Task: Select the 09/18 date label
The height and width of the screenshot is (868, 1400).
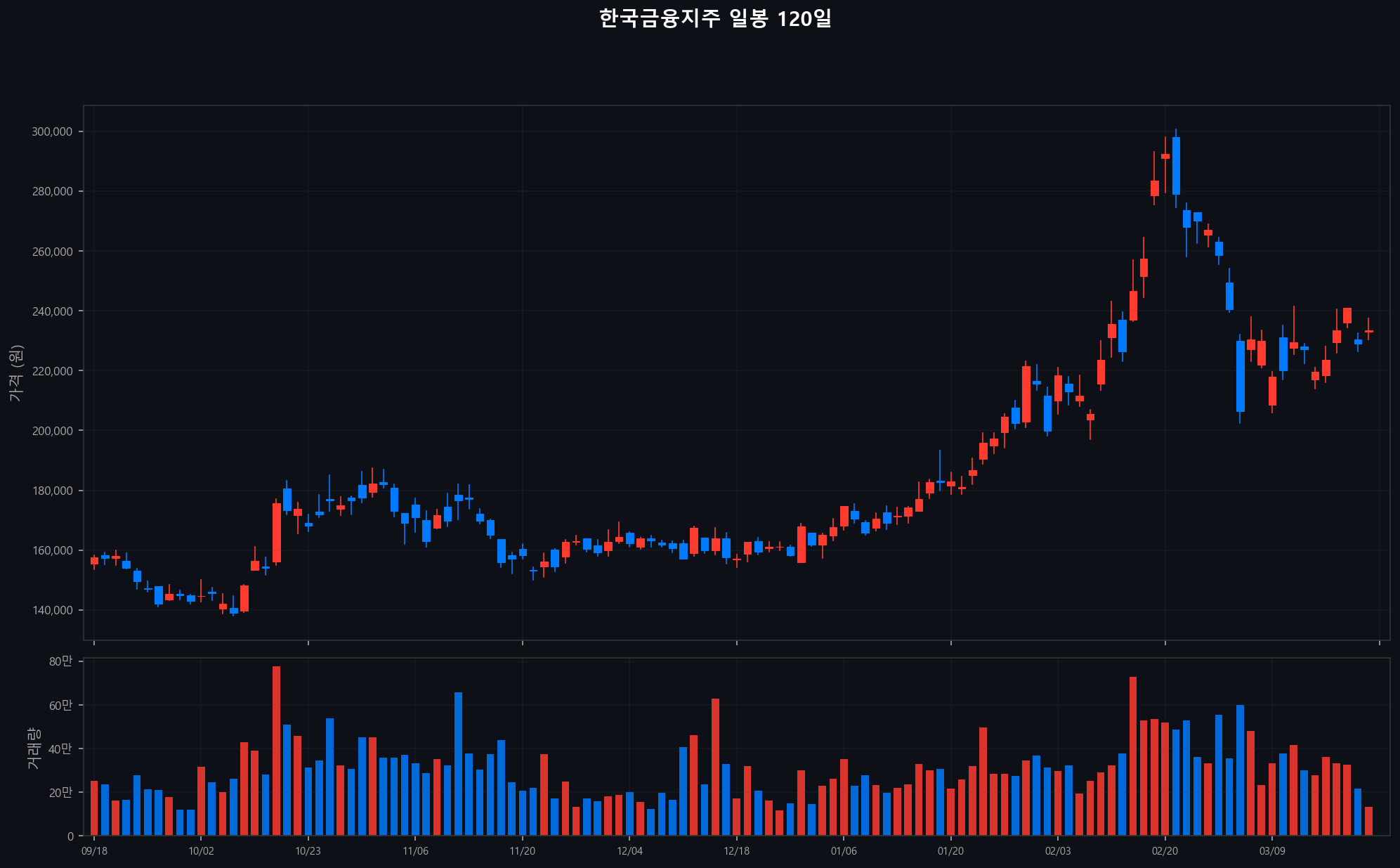Action: (x=94, y=851)
